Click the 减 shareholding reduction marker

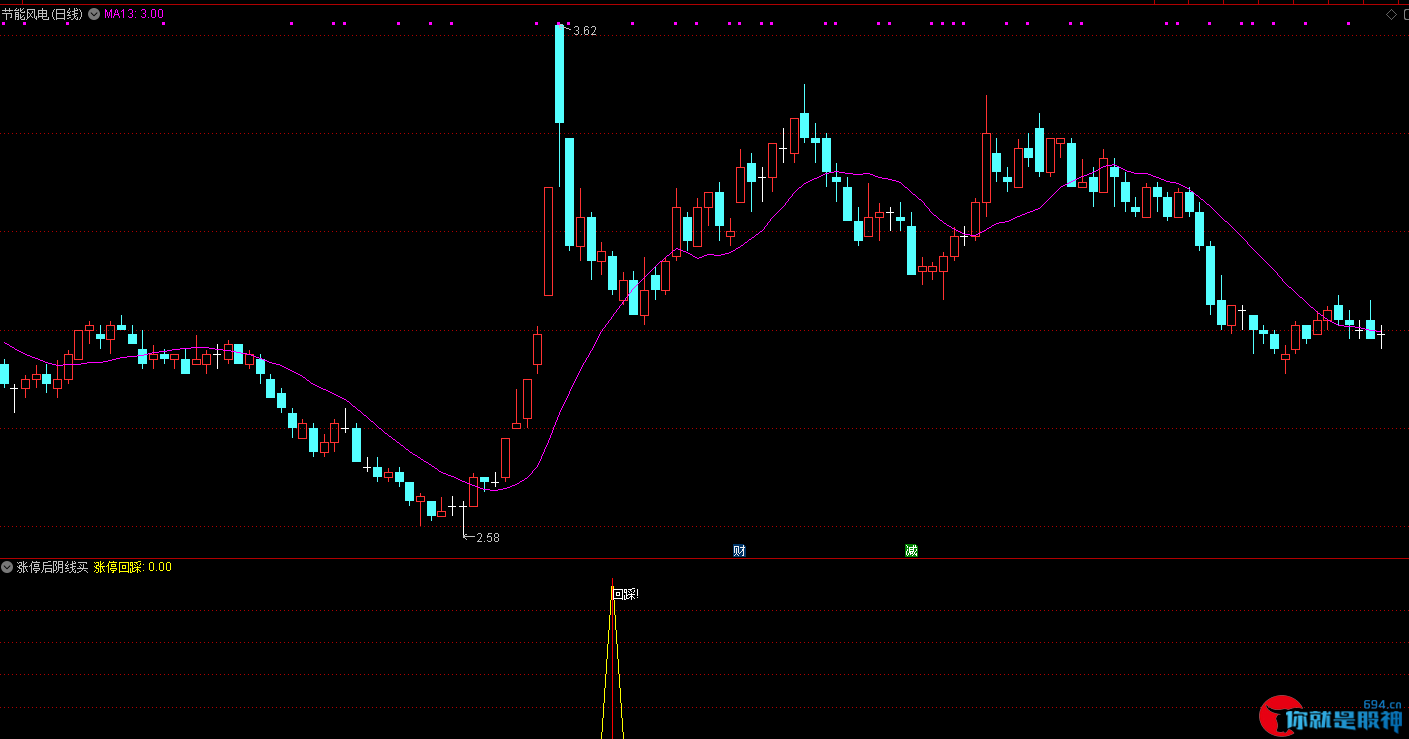click(911, 550)
